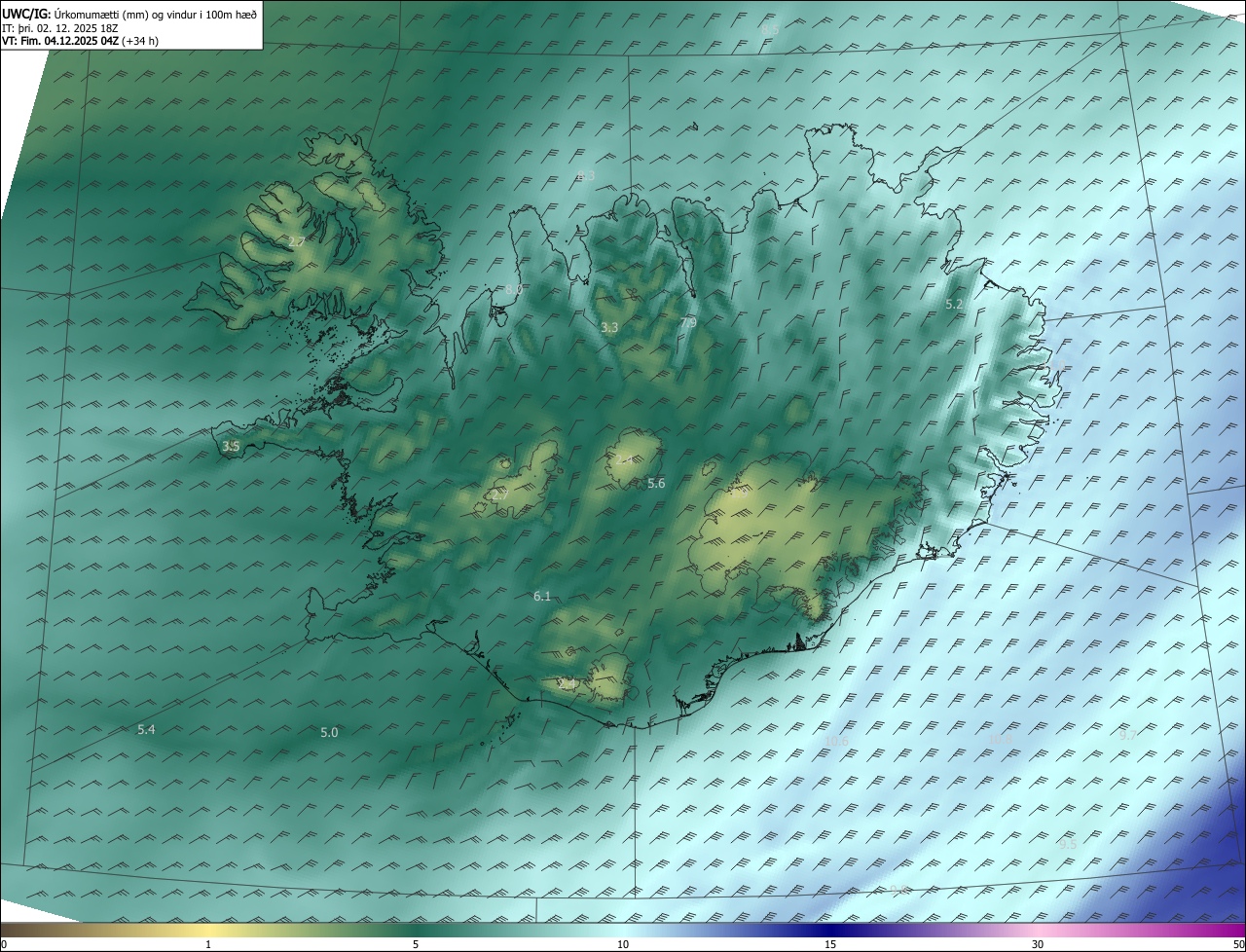Click the 8.3 precipitable water value
The height and width of the screenshot is (952, 1246).
click(586, 176)
